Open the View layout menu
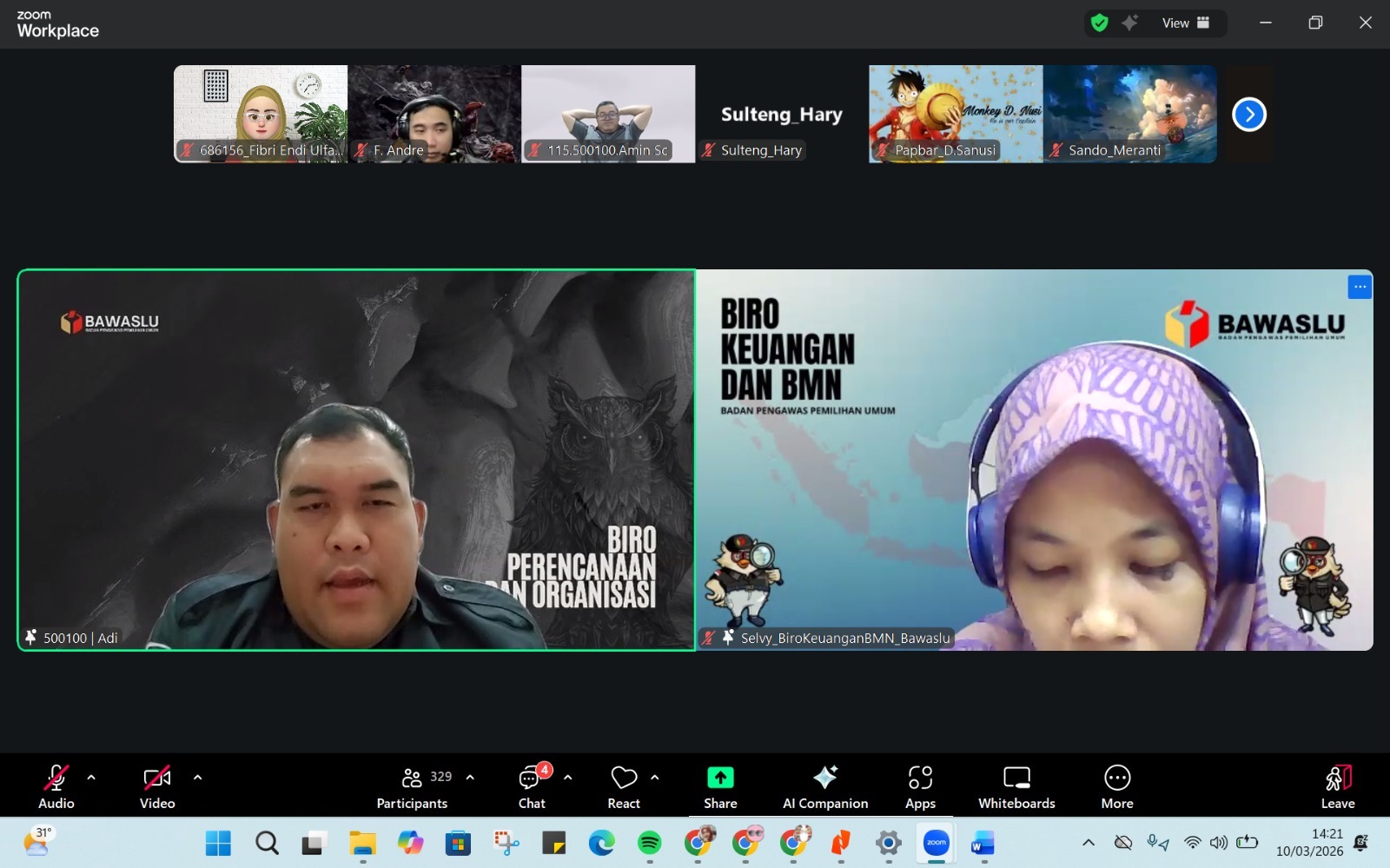The width and height of the screenshot is (1390, 868). pos(1186,23)
